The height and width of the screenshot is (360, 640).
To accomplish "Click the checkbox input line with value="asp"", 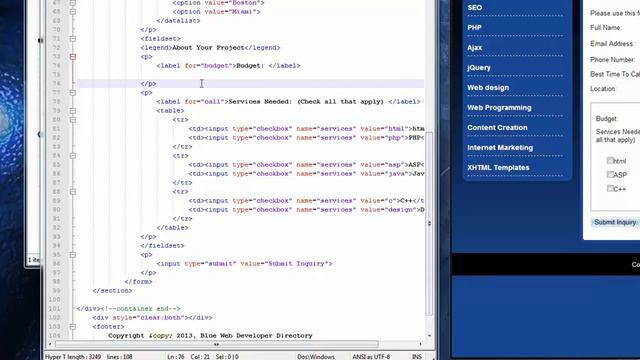I will (x=306, y=164).
